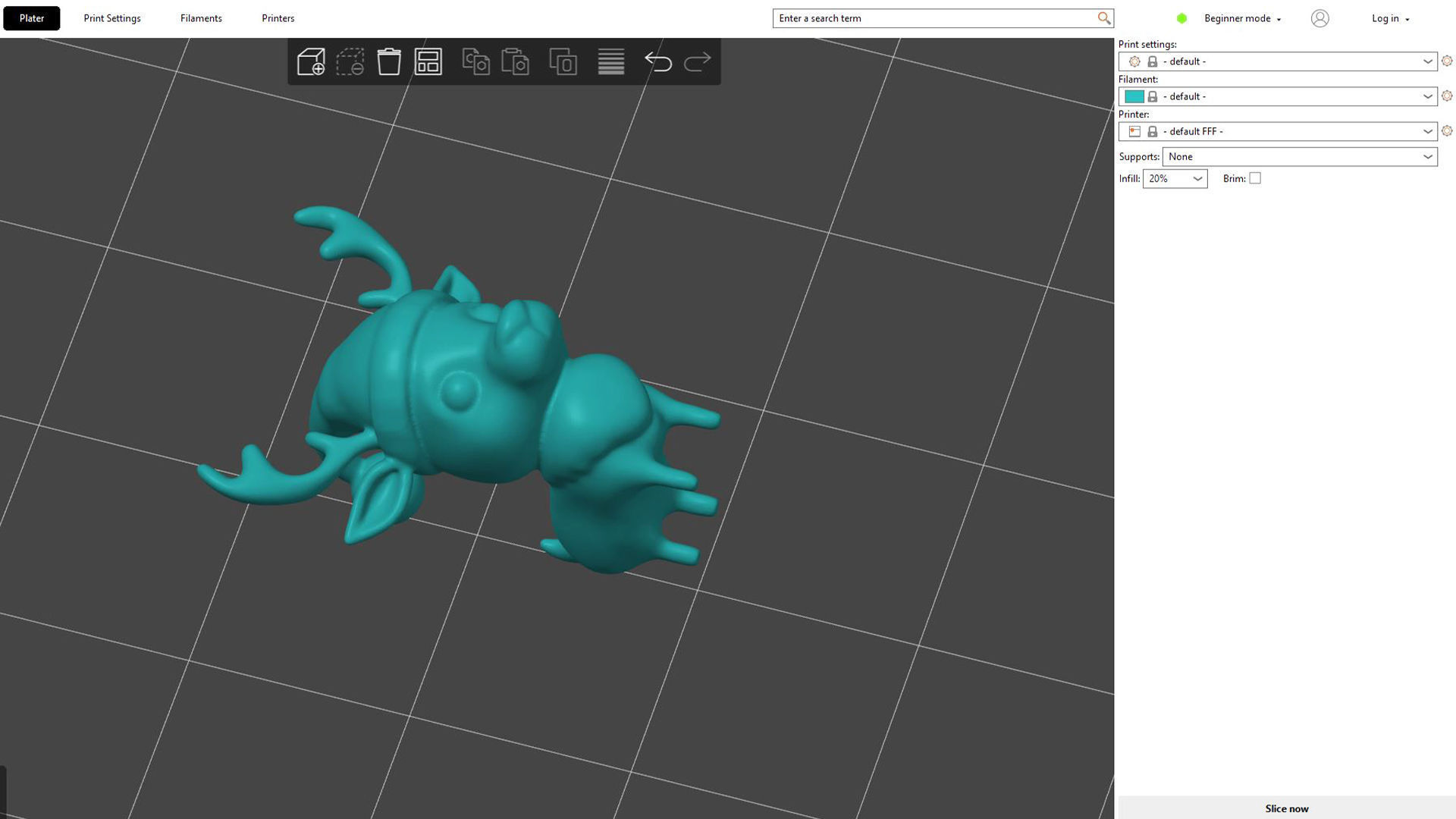Click the Variable layer height icon
This screenshot has width=1456, height=819.
pyautogui.click(x=611, y=61)
